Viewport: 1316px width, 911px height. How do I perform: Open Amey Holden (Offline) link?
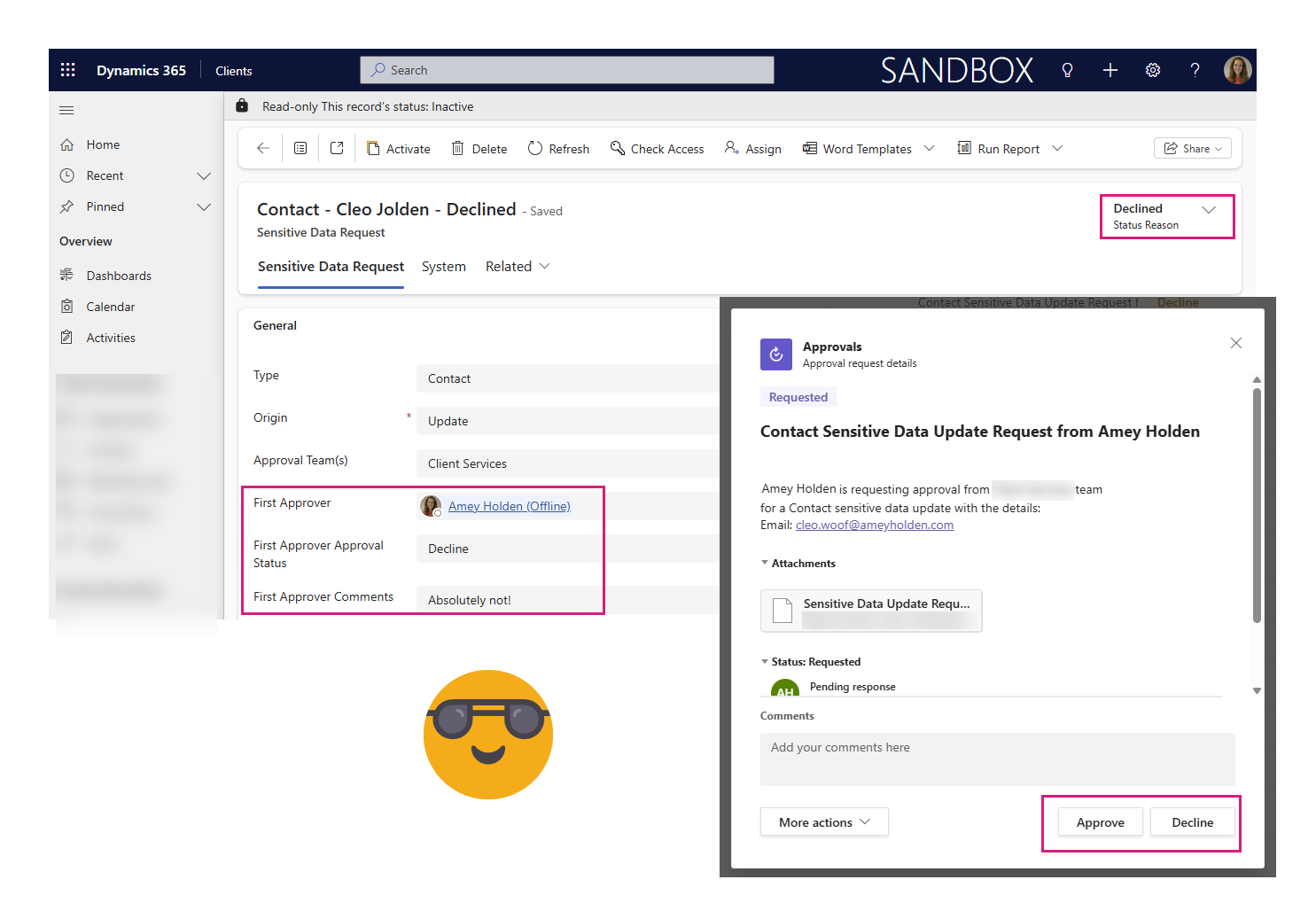(x=510, y=506)
